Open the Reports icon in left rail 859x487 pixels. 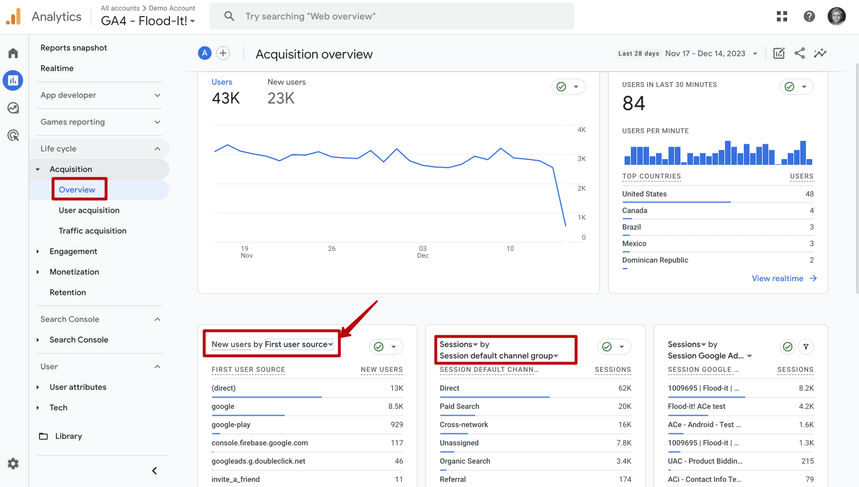coord(13,81)
